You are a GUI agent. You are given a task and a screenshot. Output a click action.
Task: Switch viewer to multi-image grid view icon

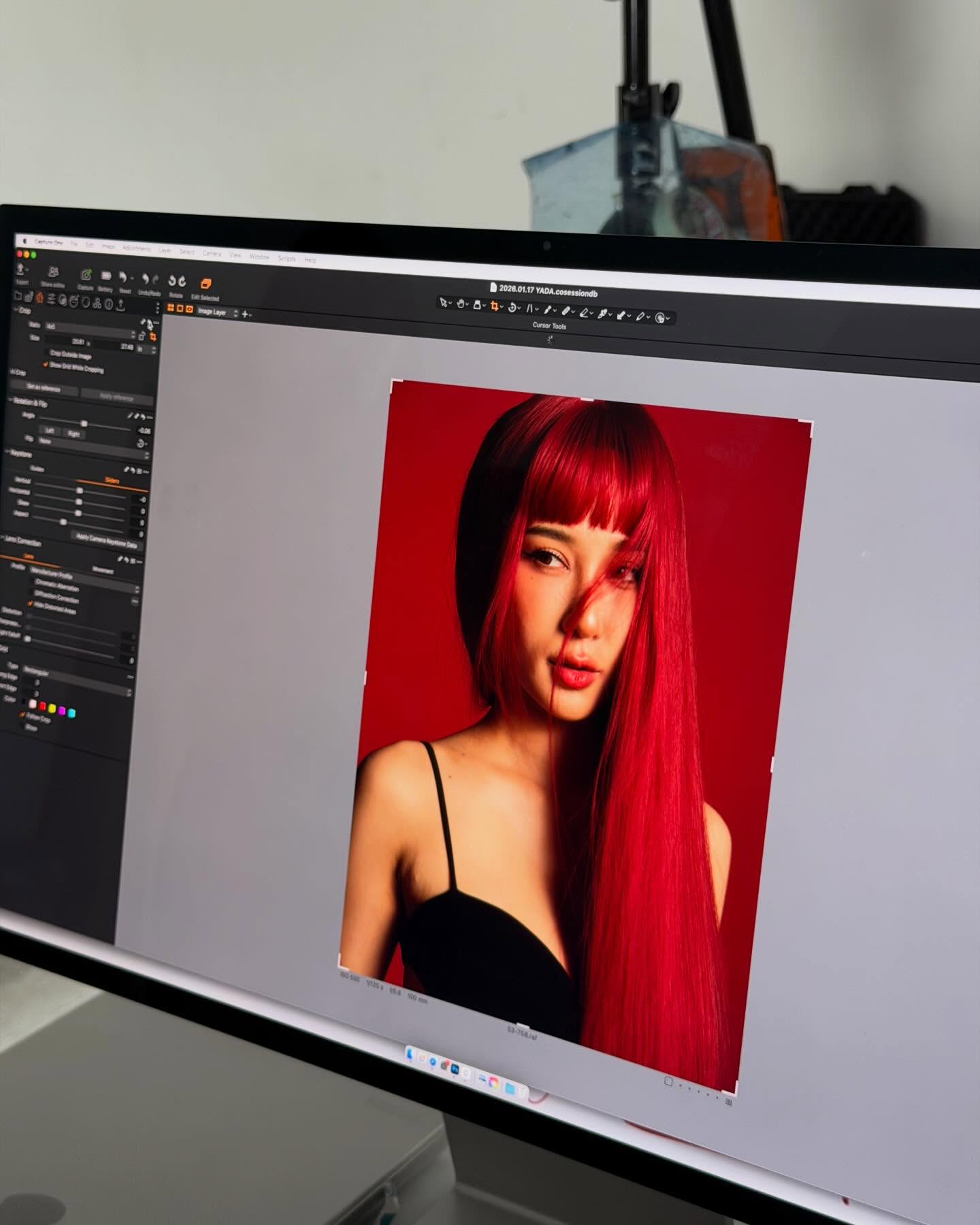[x=170, y=308]
